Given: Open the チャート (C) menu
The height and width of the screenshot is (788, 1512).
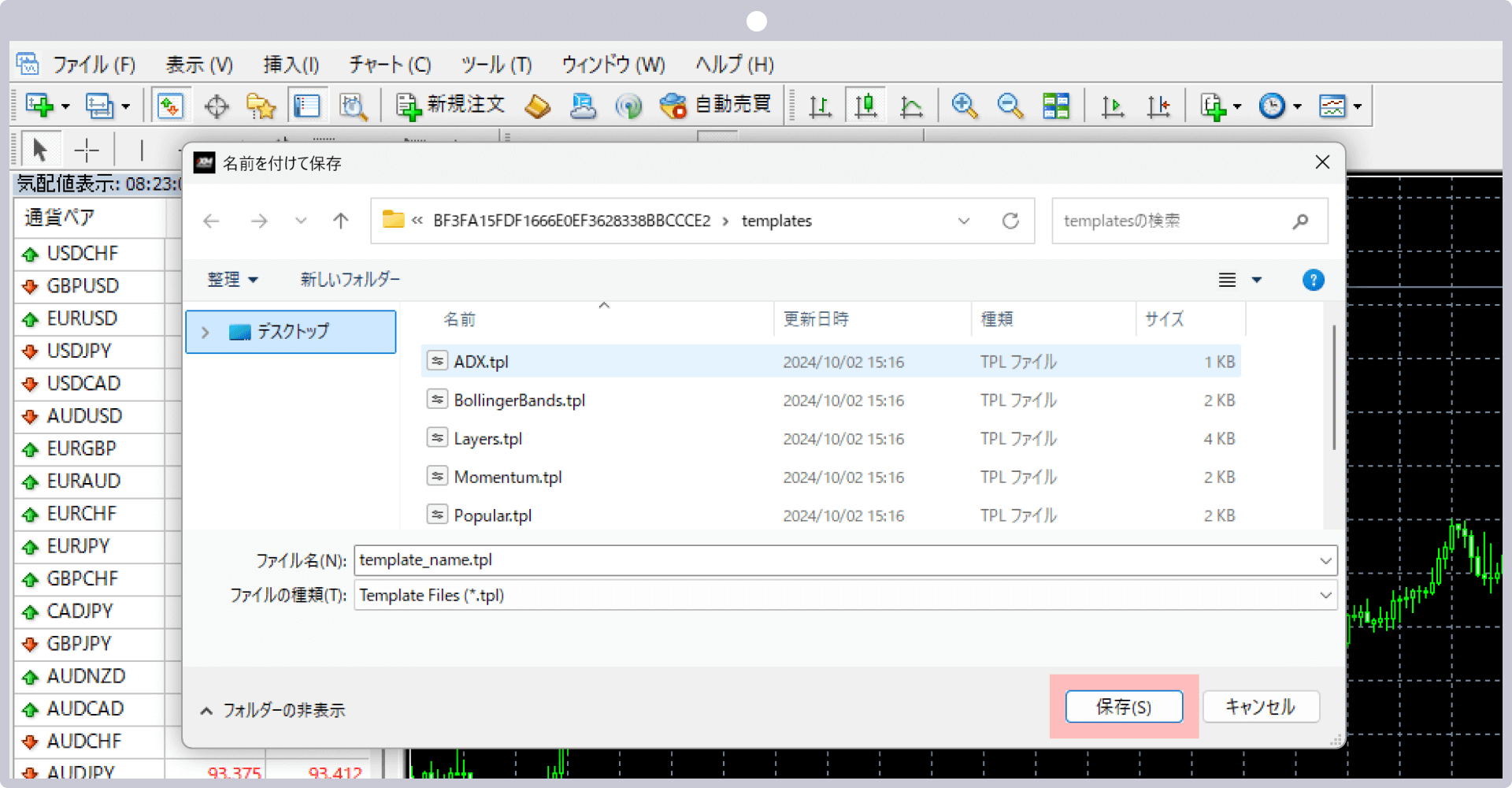Looking at the screenshot, I should 390,65.
